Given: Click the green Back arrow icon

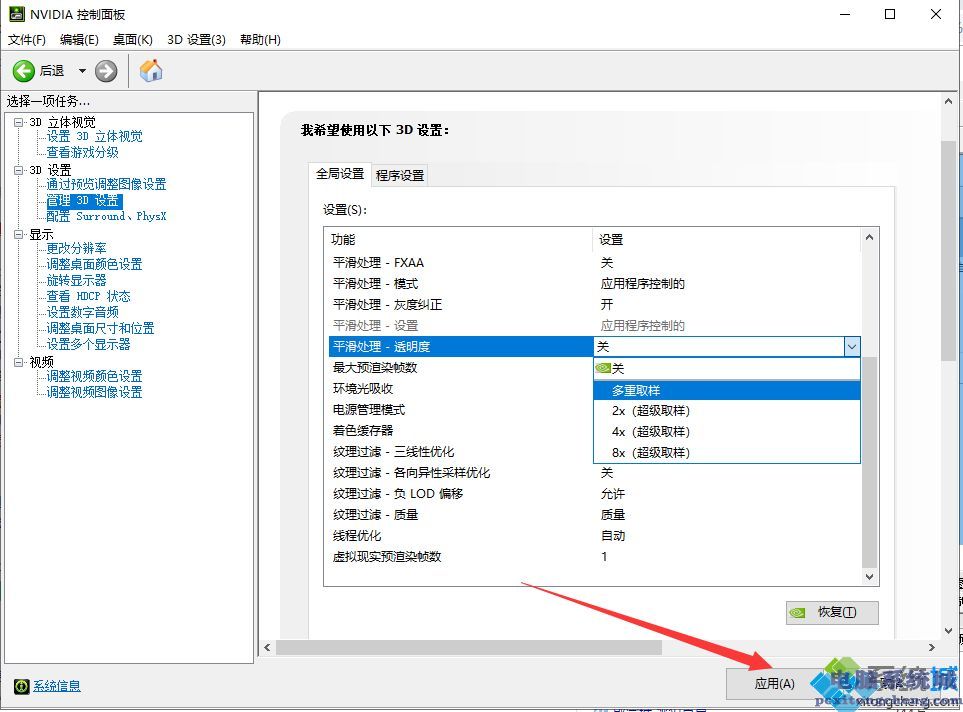Looking at the screenshot, I should coord(24,71).
